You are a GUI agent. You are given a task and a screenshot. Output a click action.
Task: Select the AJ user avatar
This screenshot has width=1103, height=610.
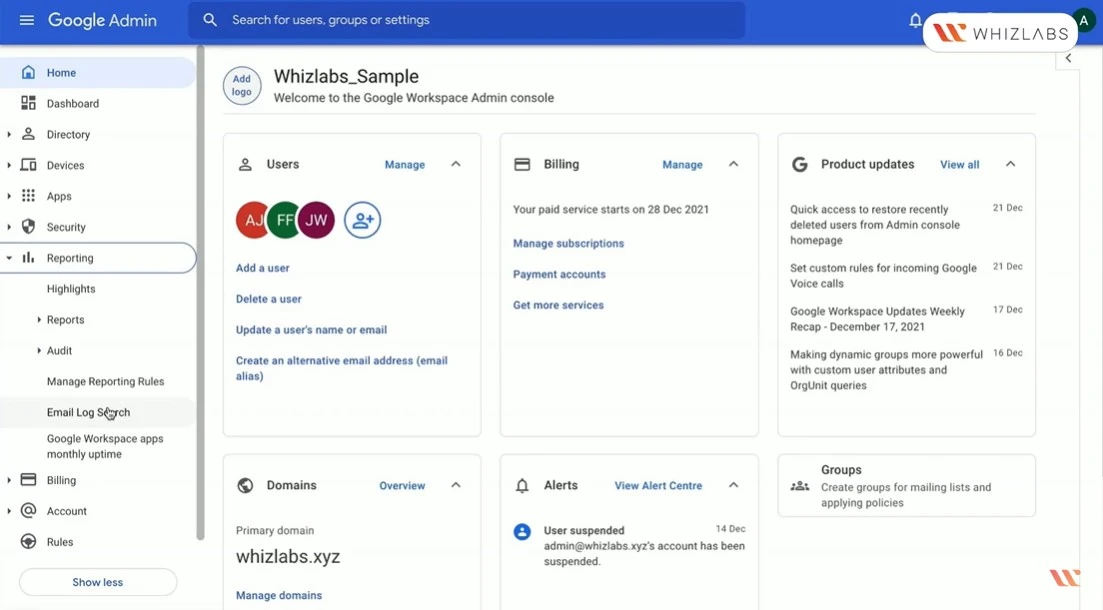click(x=250, y=220)
